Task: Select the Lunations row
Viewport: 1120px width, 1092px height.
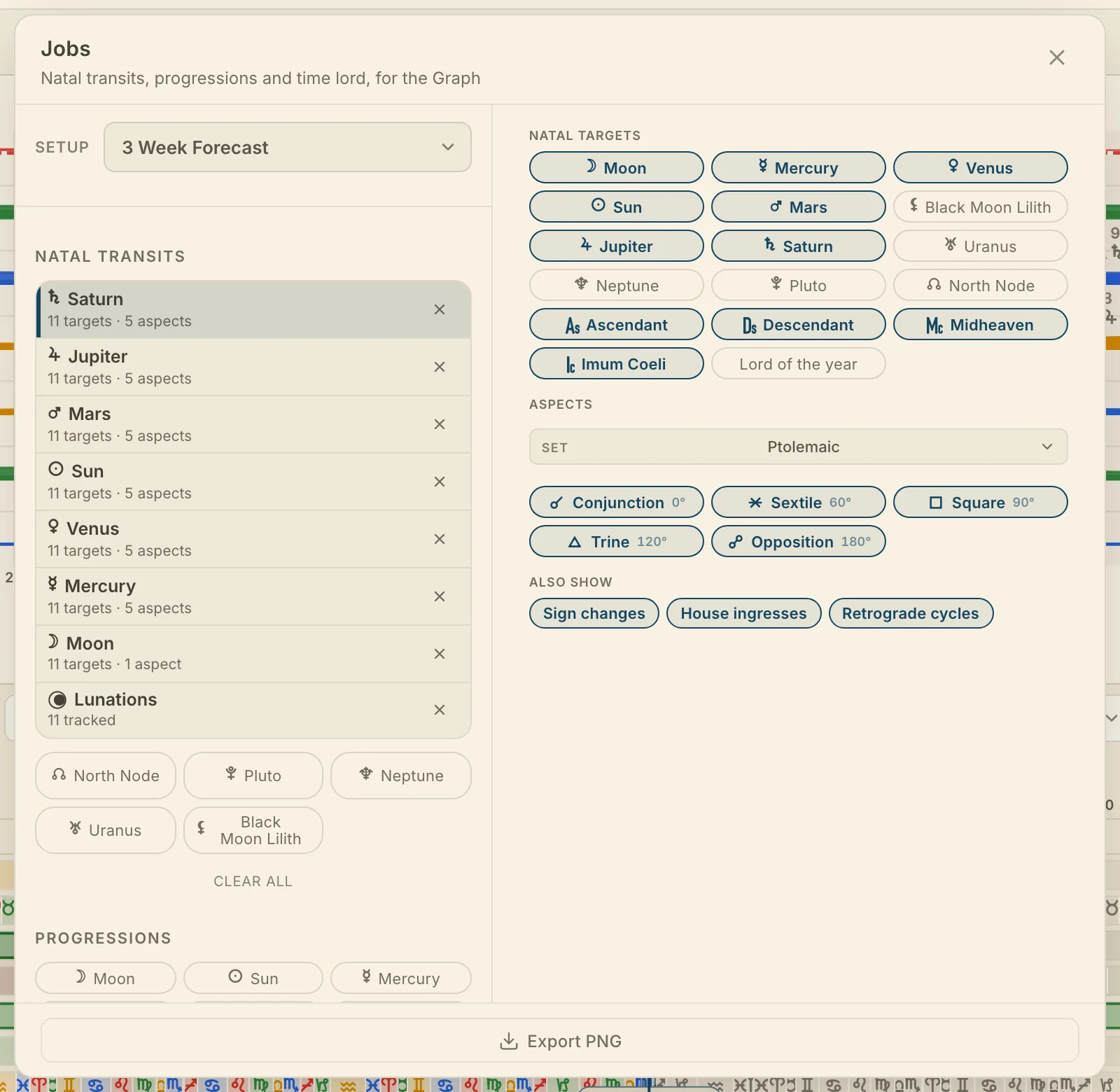Action: (x=253, y=710)
